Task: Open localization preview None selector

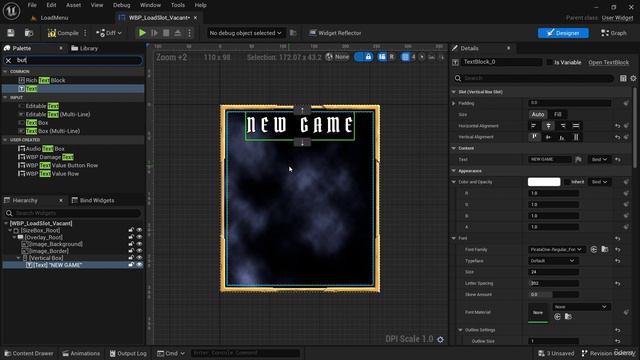Action: click(x=338, y=57)
